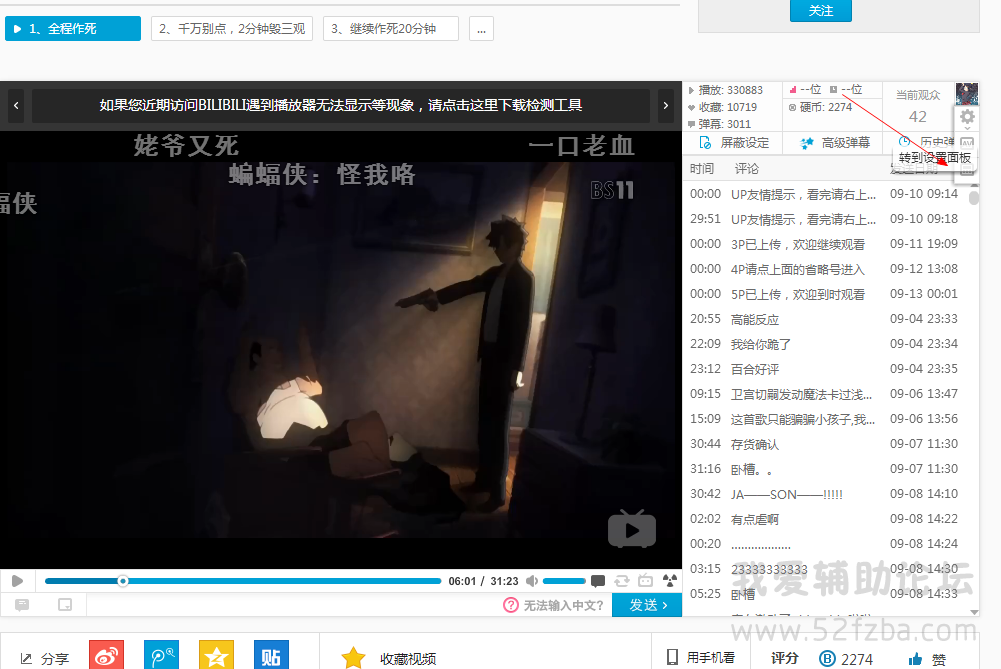The width and height of the screenshot is (1001, 669).
Task: Open 屏蔽设定 block settings tab
Action: (734, 142)
